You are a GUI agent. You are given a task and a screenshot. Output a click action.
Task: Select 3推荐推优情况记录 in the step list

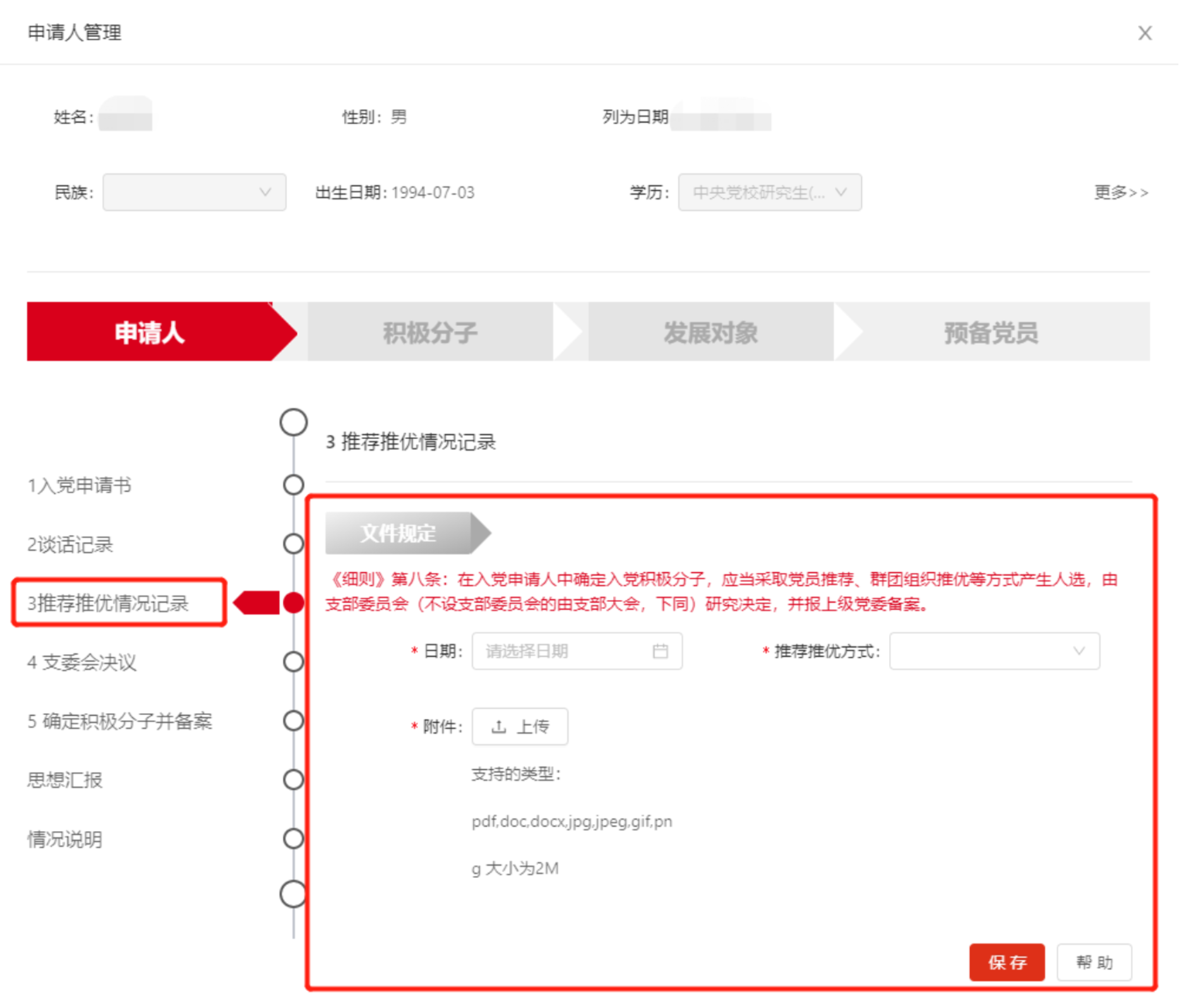point(119,603)
